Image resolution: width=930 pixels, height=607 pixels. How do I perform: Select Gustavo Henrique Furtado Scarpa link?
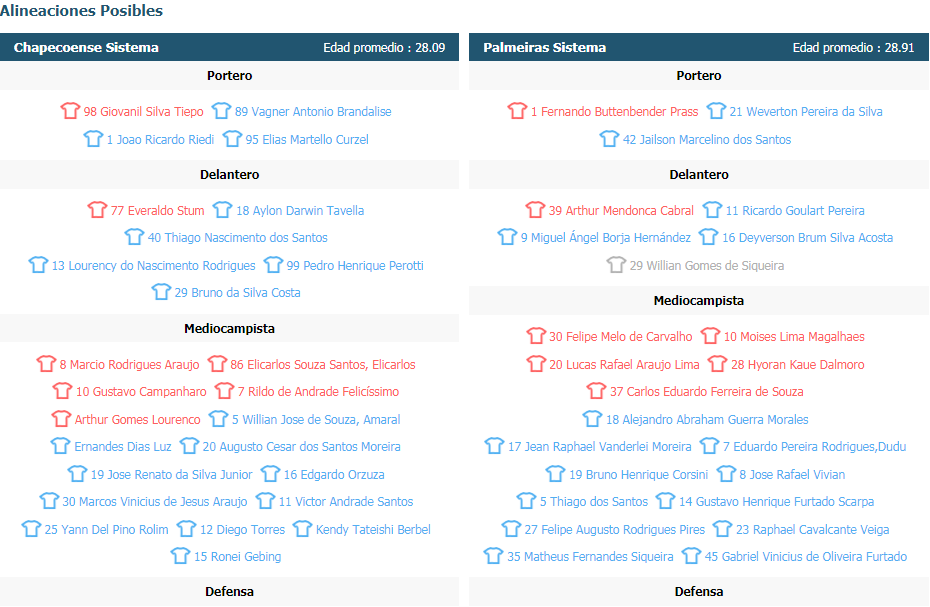(776, 501)
